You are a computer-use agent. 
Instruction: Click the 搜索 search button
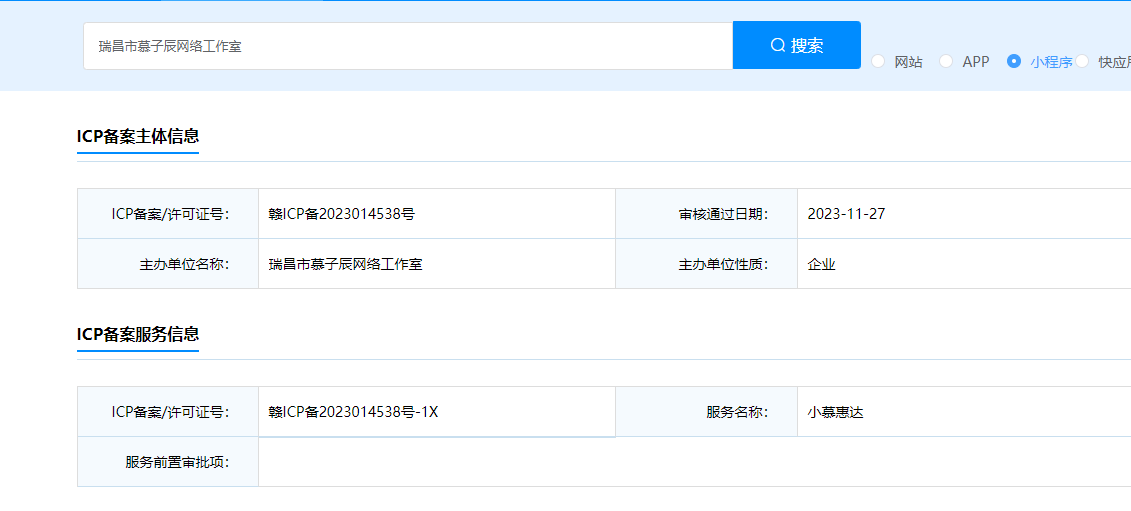pyautogui.click(x=796, y=45)
